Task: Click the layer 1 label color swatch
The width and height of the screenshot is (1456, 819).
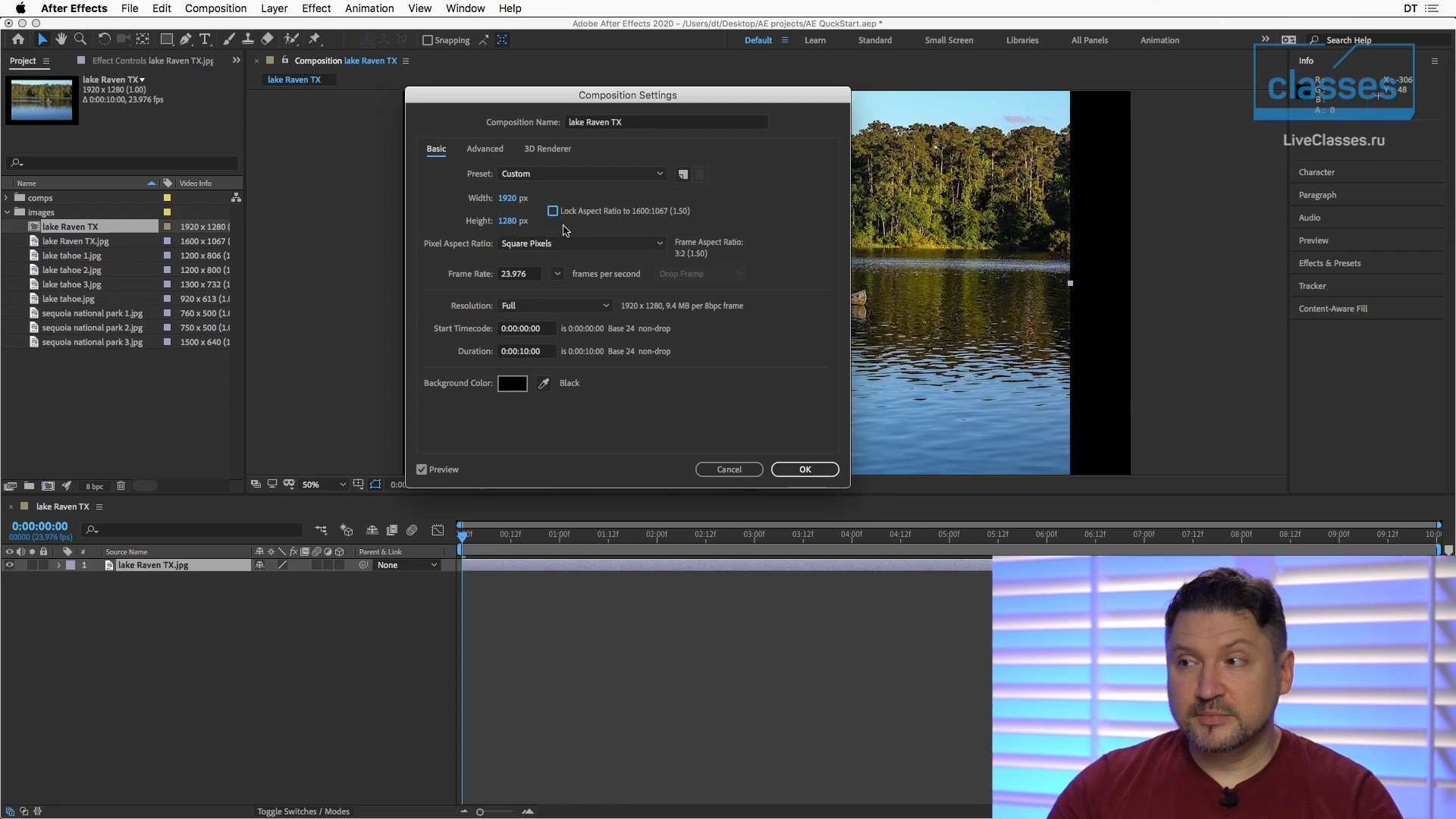Action: 71,565
